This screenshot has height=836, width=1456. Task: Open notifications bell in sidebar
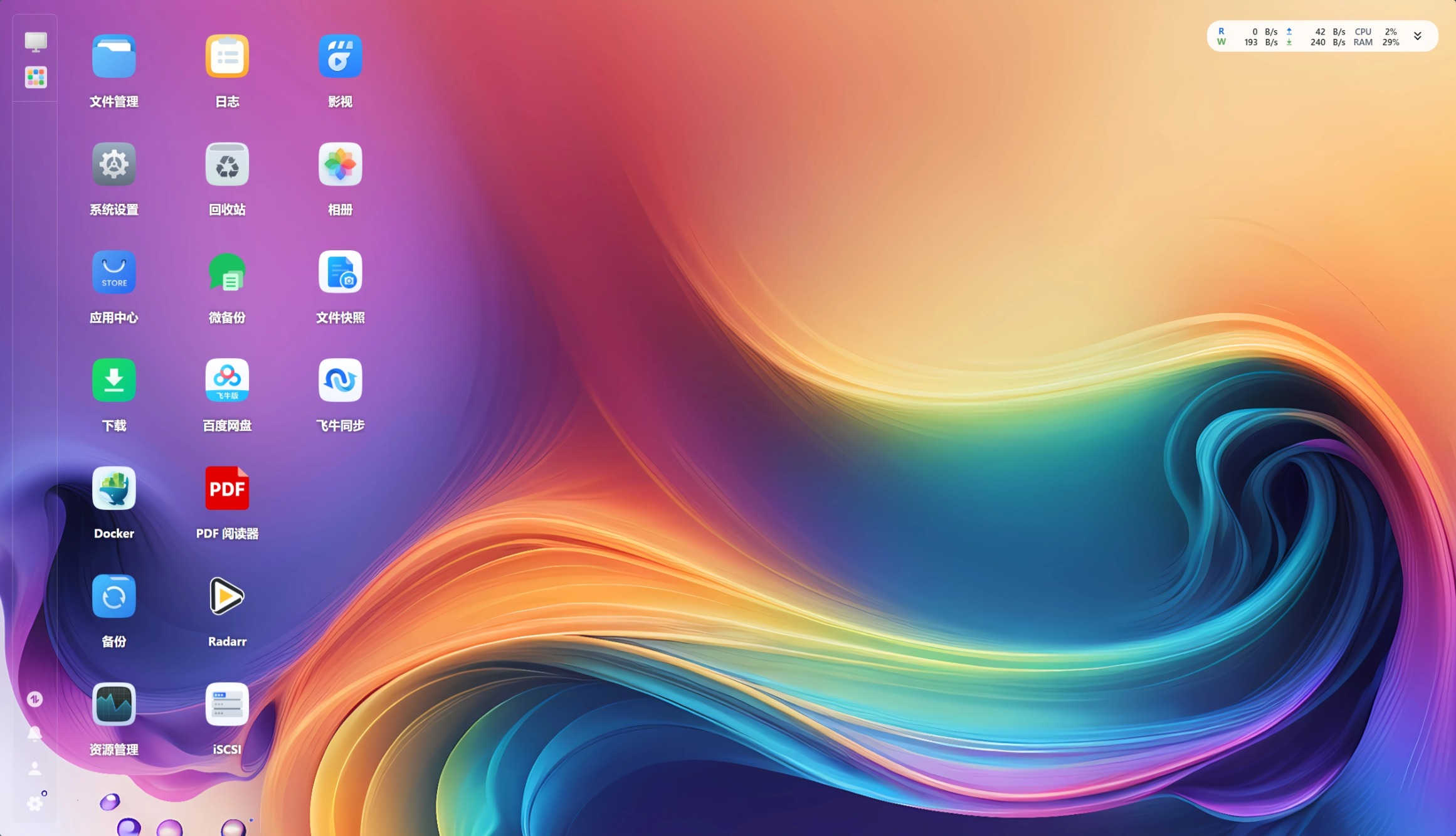pos(34,733)
